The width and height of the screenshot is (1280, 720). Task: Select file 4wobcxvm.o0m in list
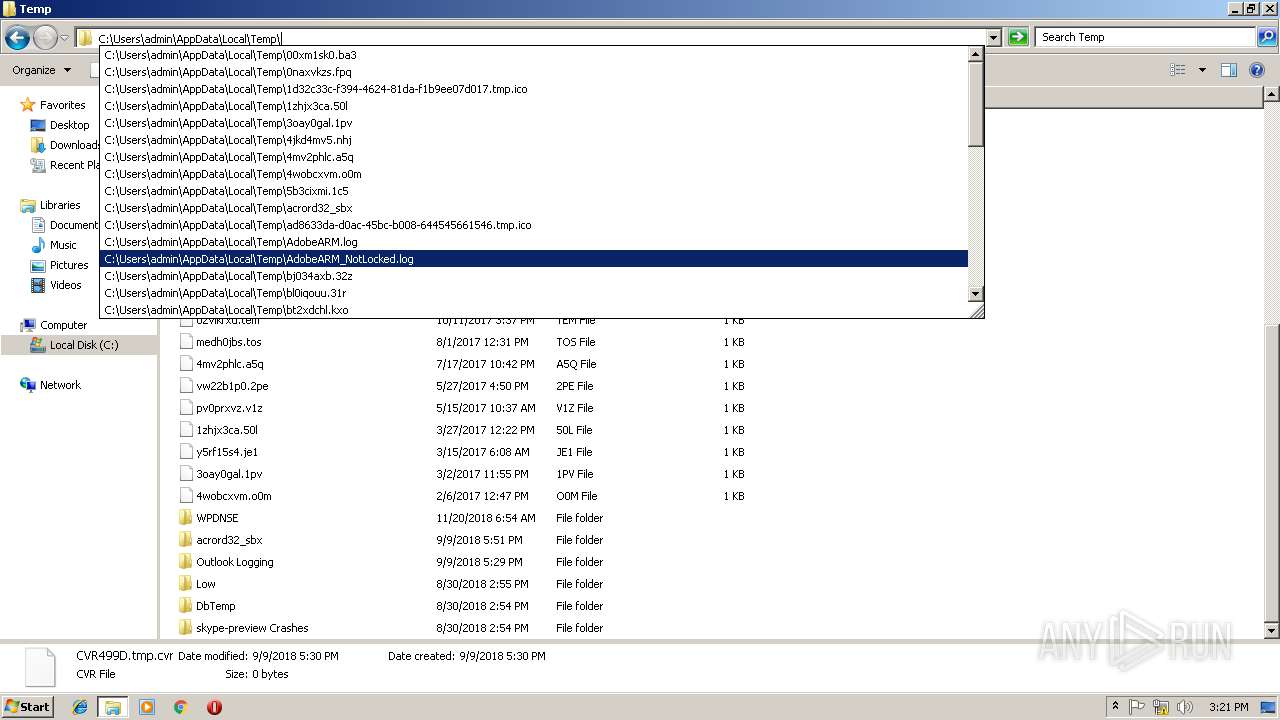pyautogui.click(x=233, y=496)
